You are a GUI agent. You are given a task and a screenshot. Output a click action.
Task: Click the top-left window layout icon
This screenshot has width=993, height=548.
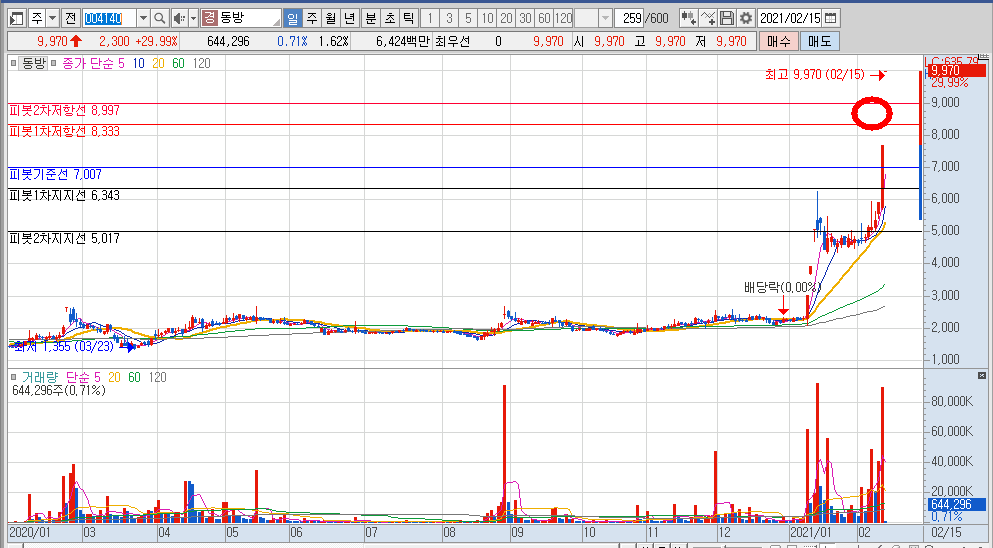point(14,18)
